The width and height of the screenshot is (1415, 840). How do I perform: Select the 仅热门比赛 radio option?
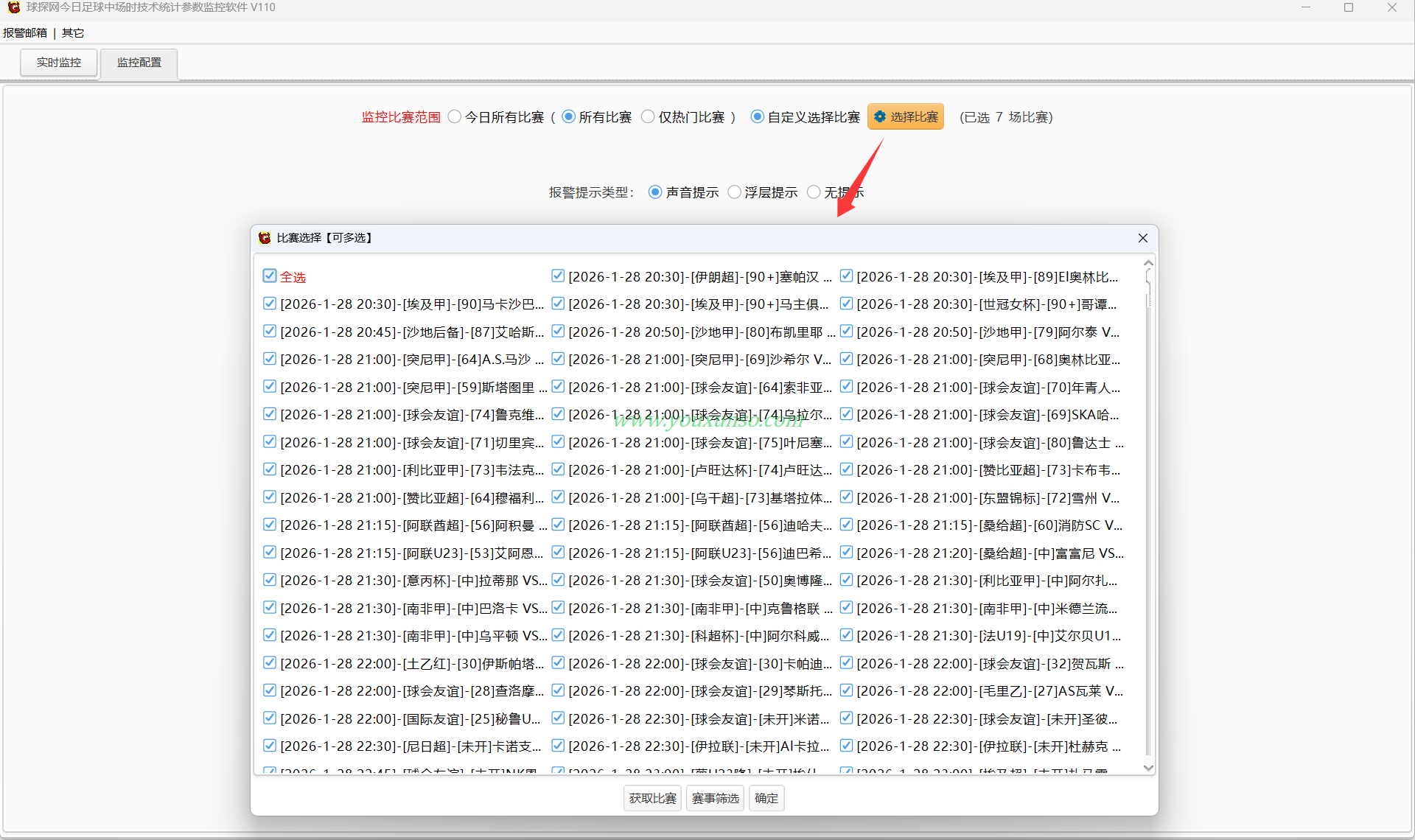point(648,117)
